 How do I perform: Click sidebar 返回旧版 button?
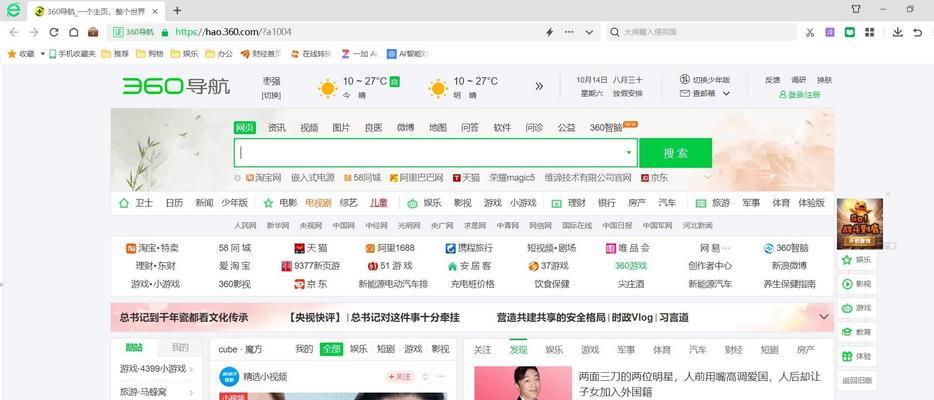click(857, 380)
